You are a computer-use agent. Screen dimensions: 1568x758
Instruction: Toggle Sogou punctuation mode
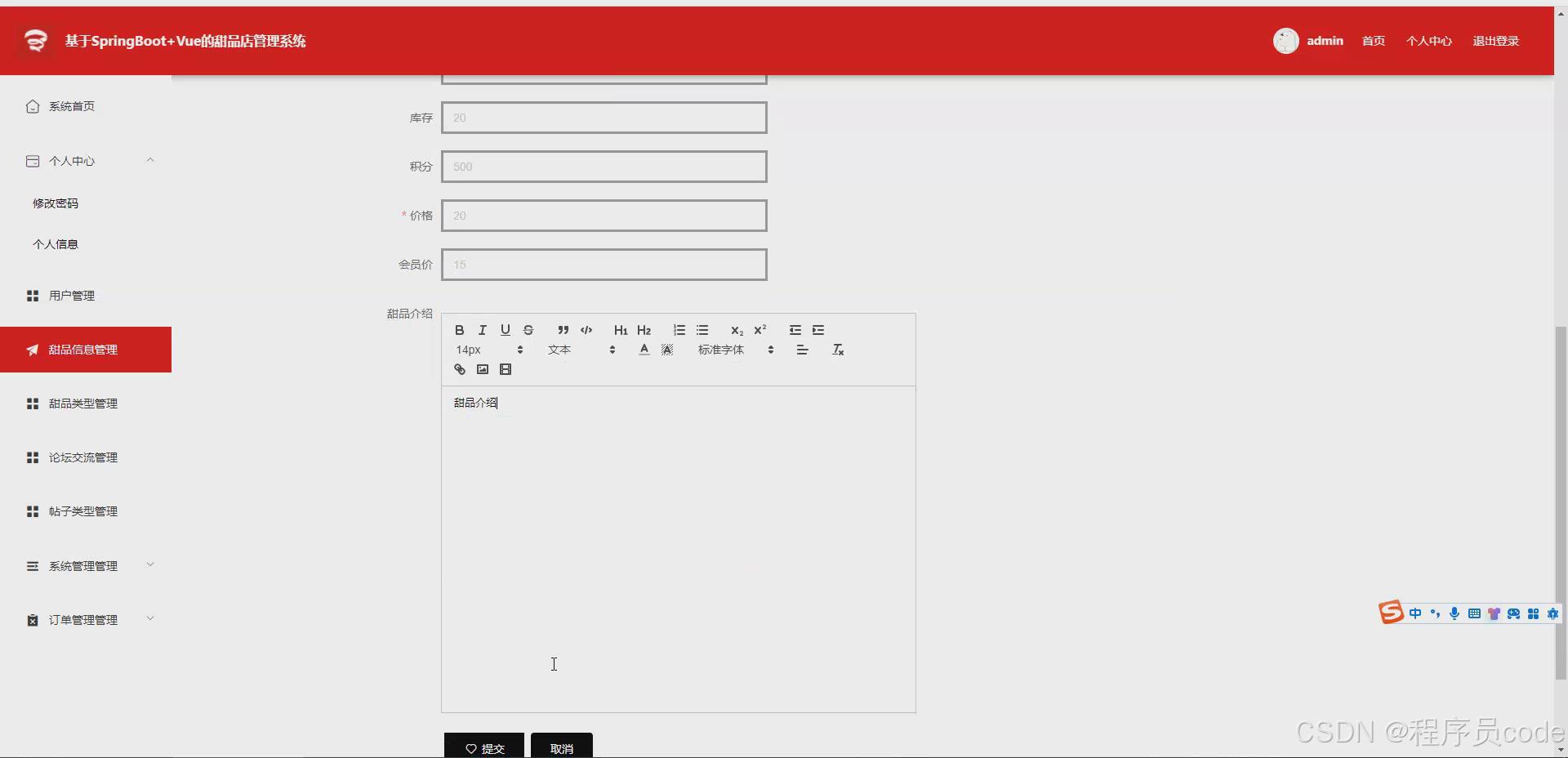click(1435, 613)
